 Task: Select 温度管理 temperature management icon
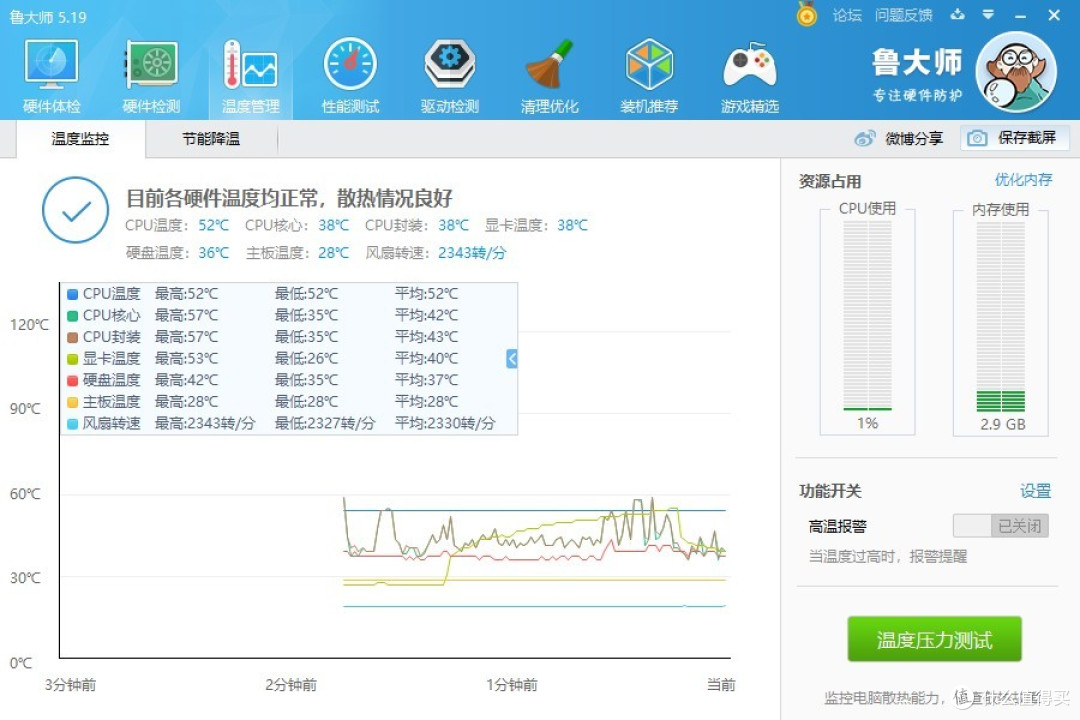[x=251, y=77]
